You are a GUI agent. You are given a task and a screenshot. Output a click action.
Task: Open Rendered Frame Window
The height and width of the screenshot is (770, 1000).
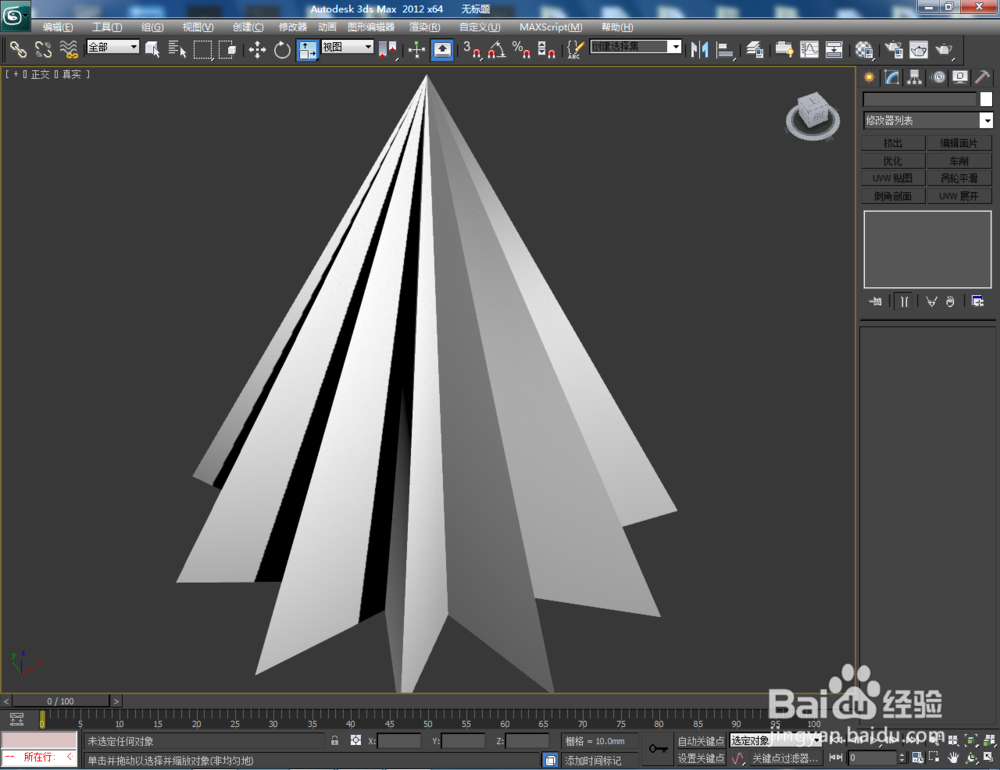tap(919, 50)
